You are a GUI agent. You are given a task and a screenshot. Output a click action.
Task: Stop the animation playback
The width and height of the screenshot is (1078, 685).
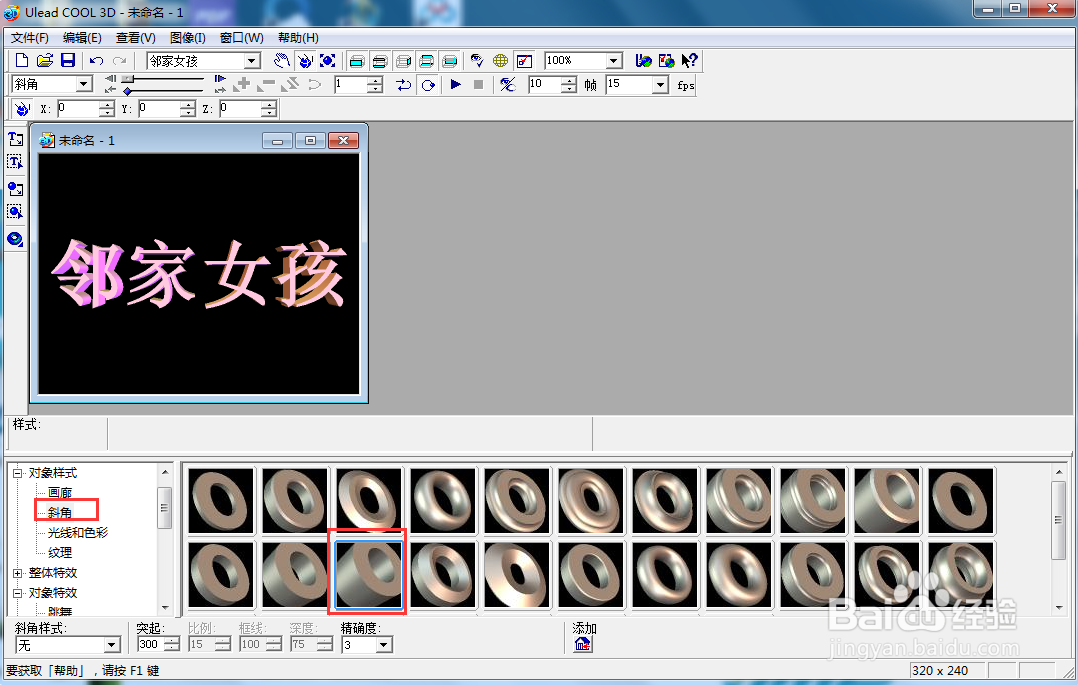[x=478, y=85]
